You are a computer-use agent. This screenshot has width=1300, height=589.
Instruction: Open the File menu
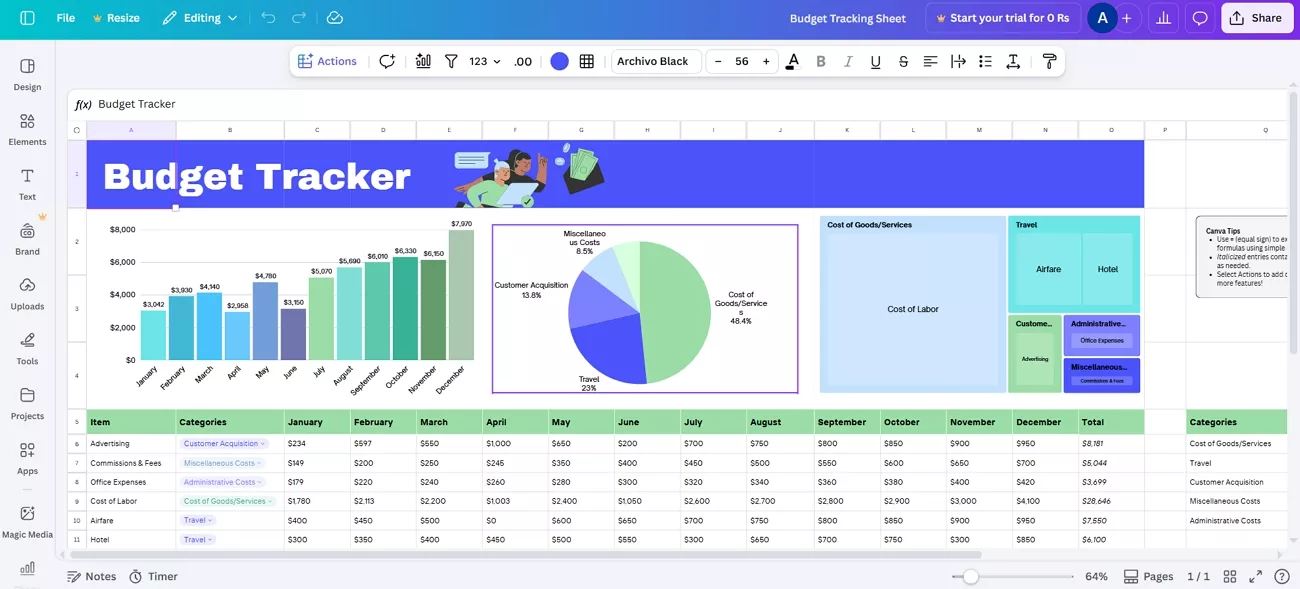[x=64, y=17]
